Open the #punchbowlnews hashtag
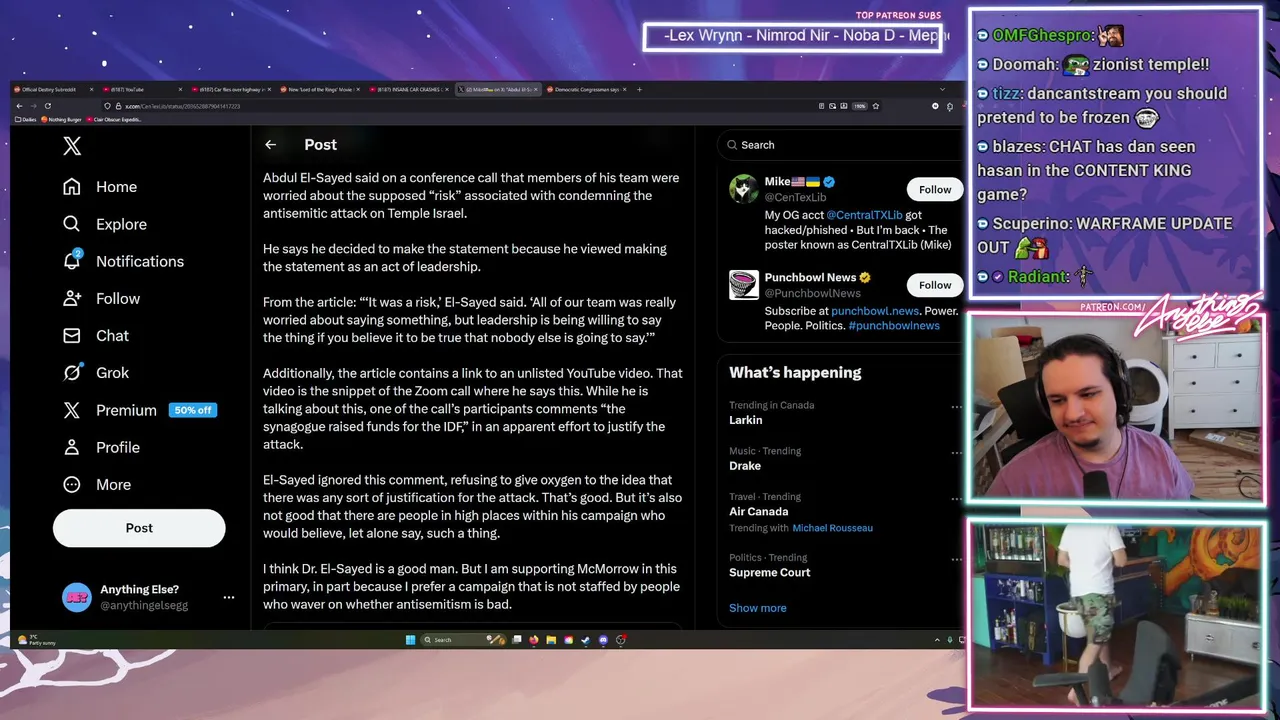The image size is (1280, 720). (894, 326)
